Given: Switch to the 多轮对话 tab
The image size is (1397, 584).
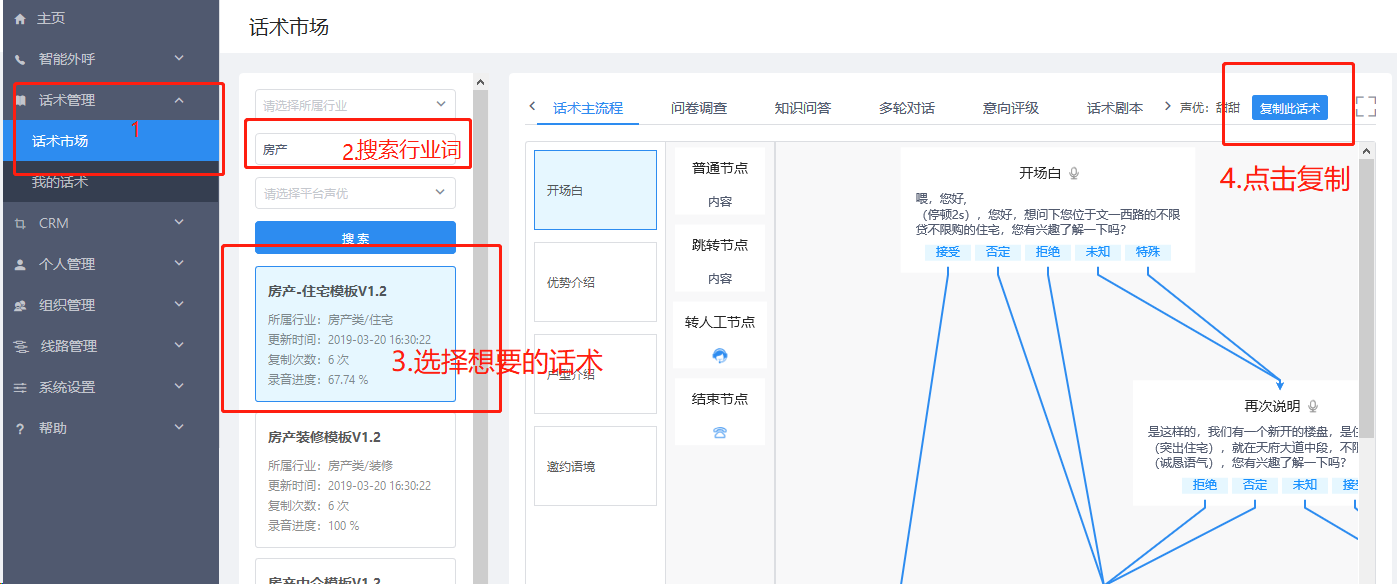Looking at the screenshot, I should pos(907,108).
